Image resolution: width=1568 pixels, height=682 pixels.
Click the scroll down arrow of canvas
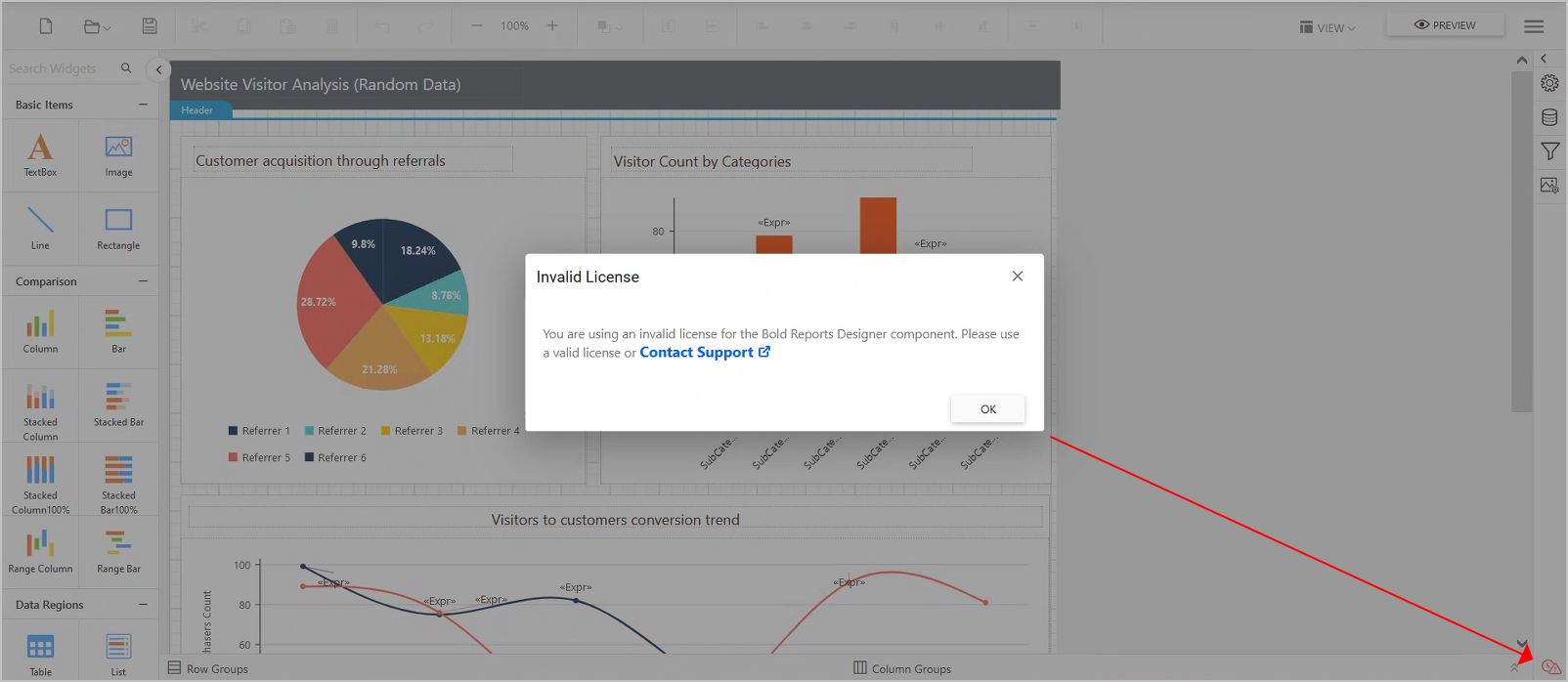1521,643
